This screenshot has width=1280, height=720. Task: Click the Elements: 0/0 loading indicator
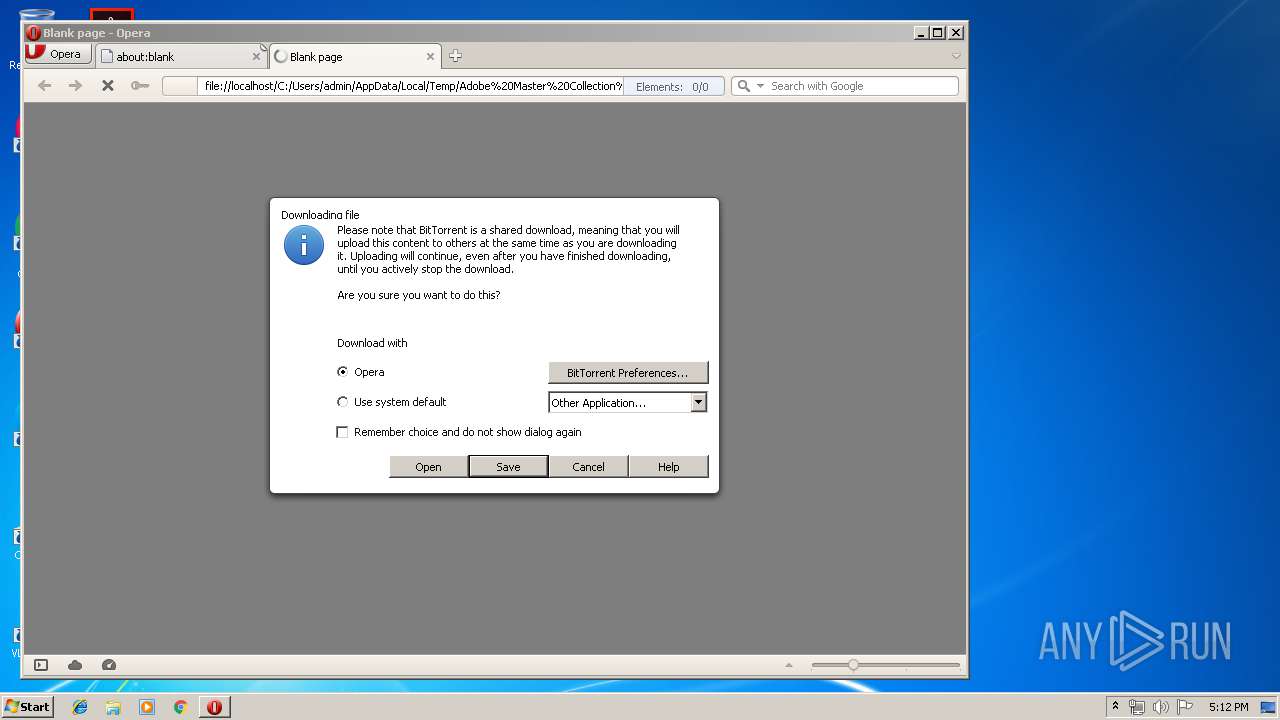(x=673, y=87)
